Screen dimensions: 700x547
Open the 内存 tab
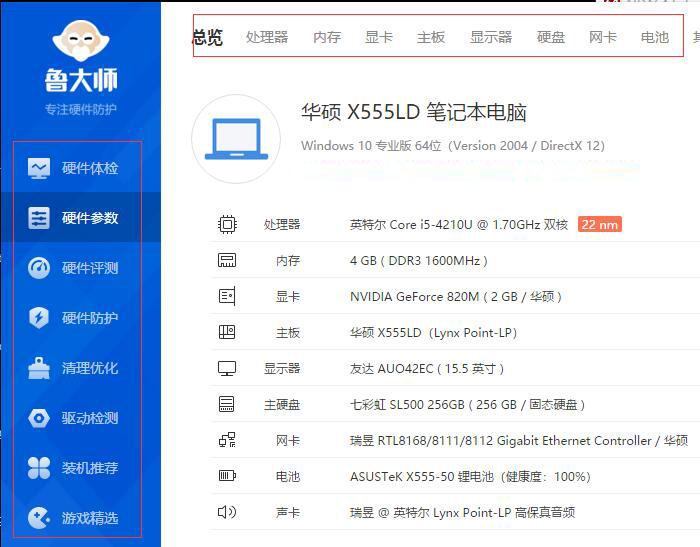pos(327,38)
